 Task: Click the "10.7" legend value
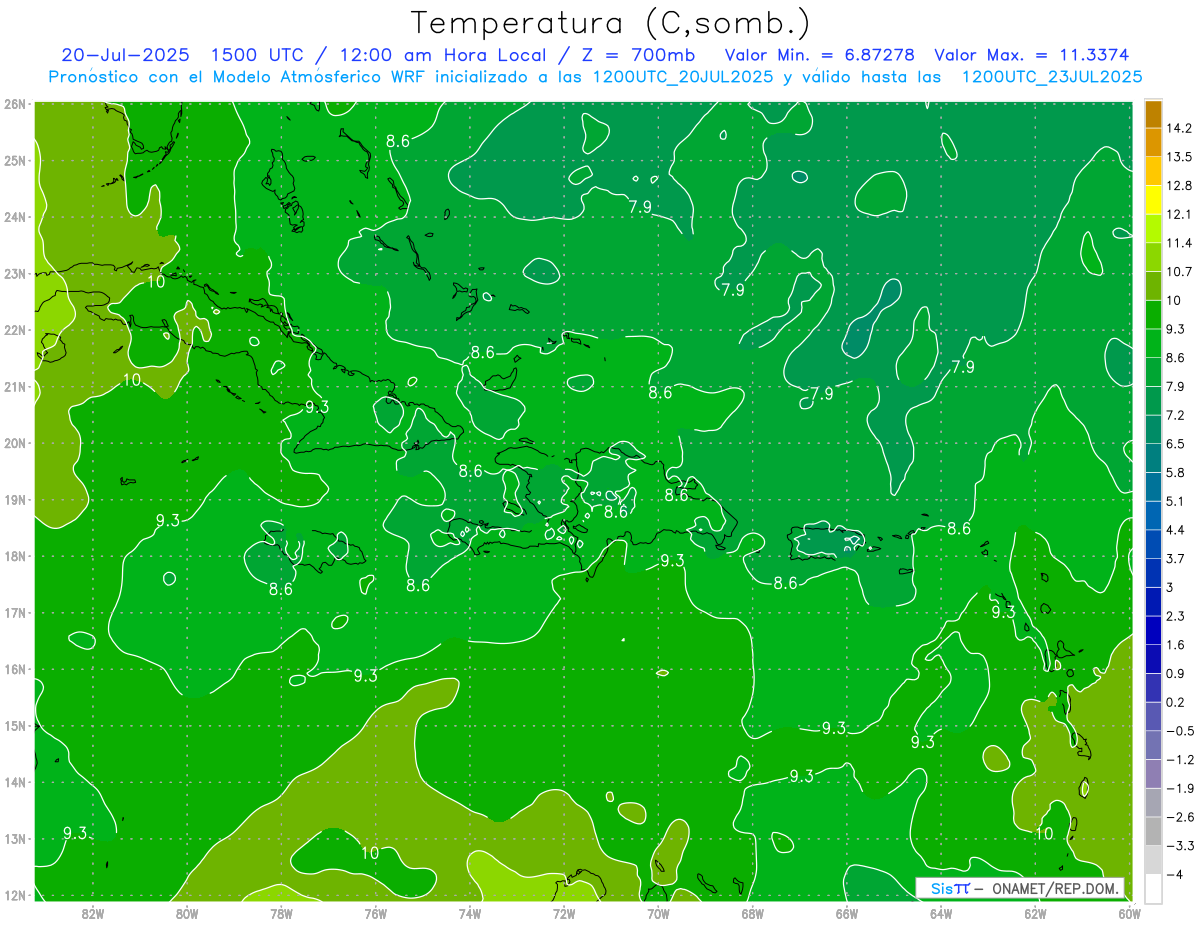click(1179, 272)
